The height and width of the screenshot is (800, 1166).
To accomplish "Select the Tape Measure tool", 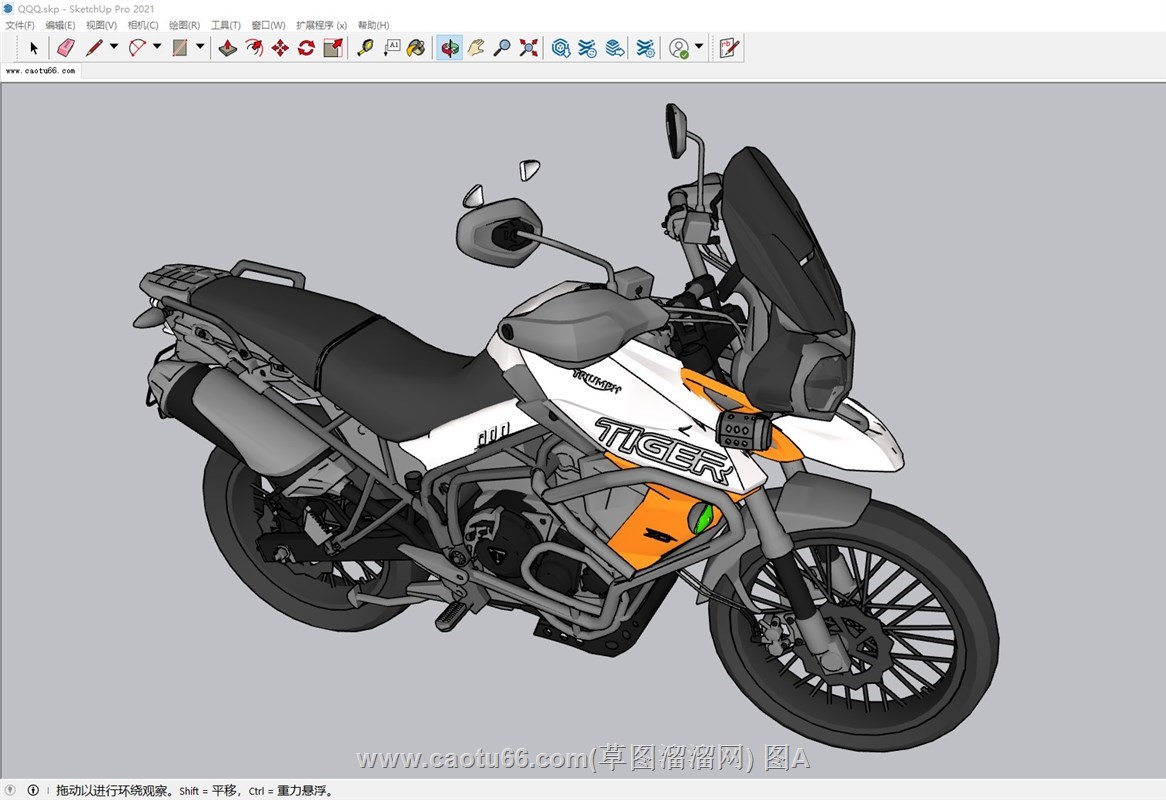I will 365,48.
